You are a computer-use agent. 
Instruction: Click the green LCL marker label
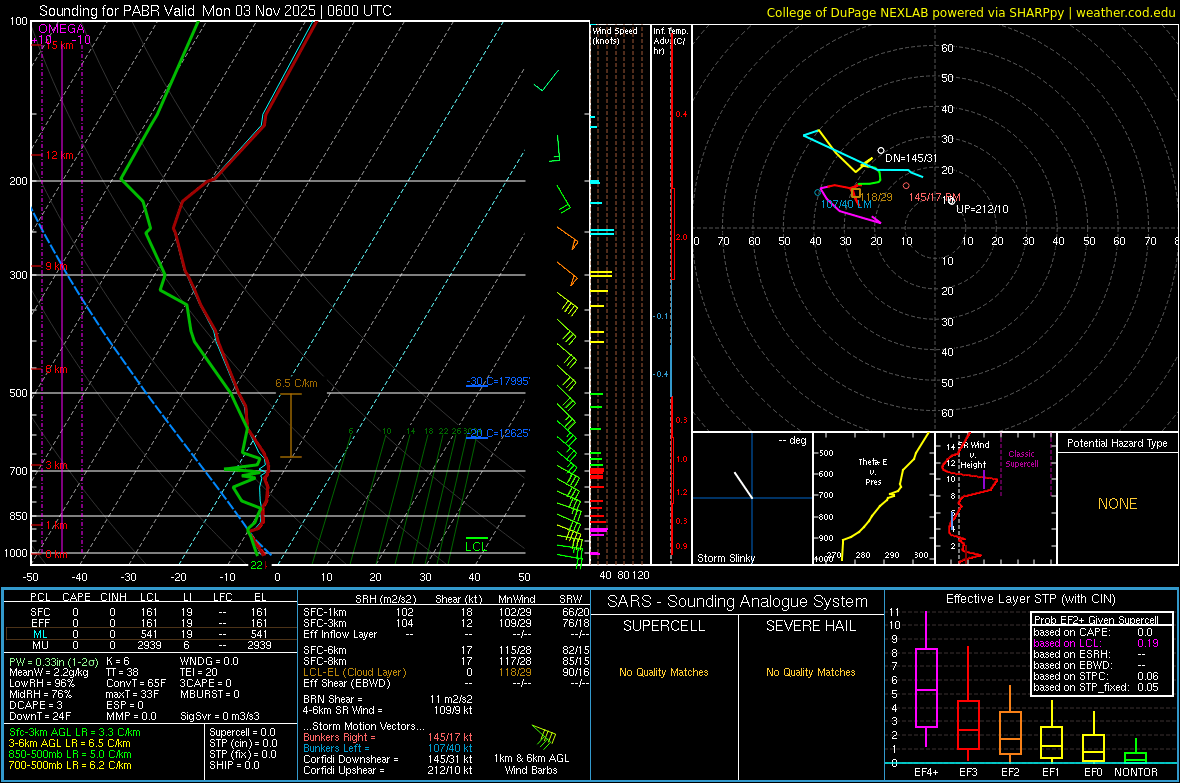point(476,547)
